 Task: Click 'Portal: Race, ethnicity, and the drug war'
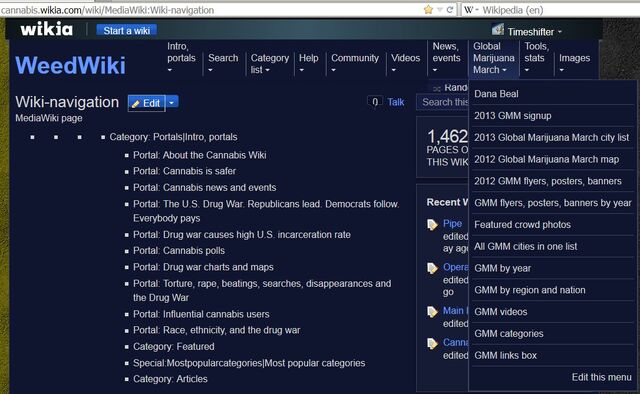point(217,330)
